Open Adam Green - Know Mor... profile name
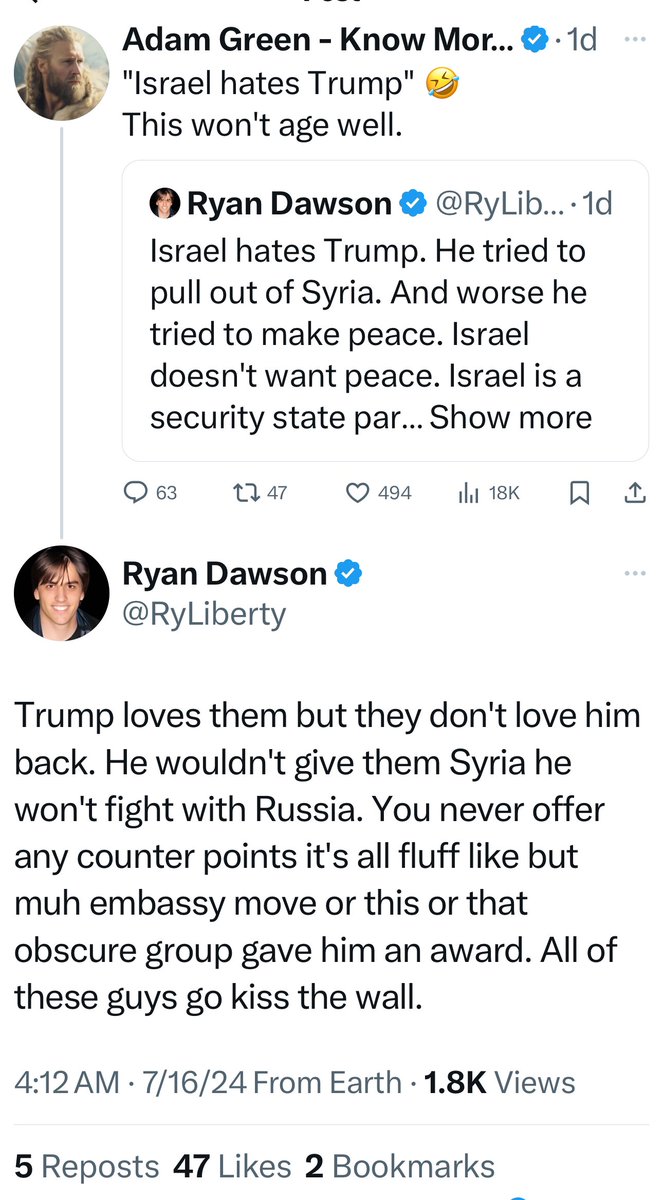Viewport: 663px width, 1200px height. point(318,40)
